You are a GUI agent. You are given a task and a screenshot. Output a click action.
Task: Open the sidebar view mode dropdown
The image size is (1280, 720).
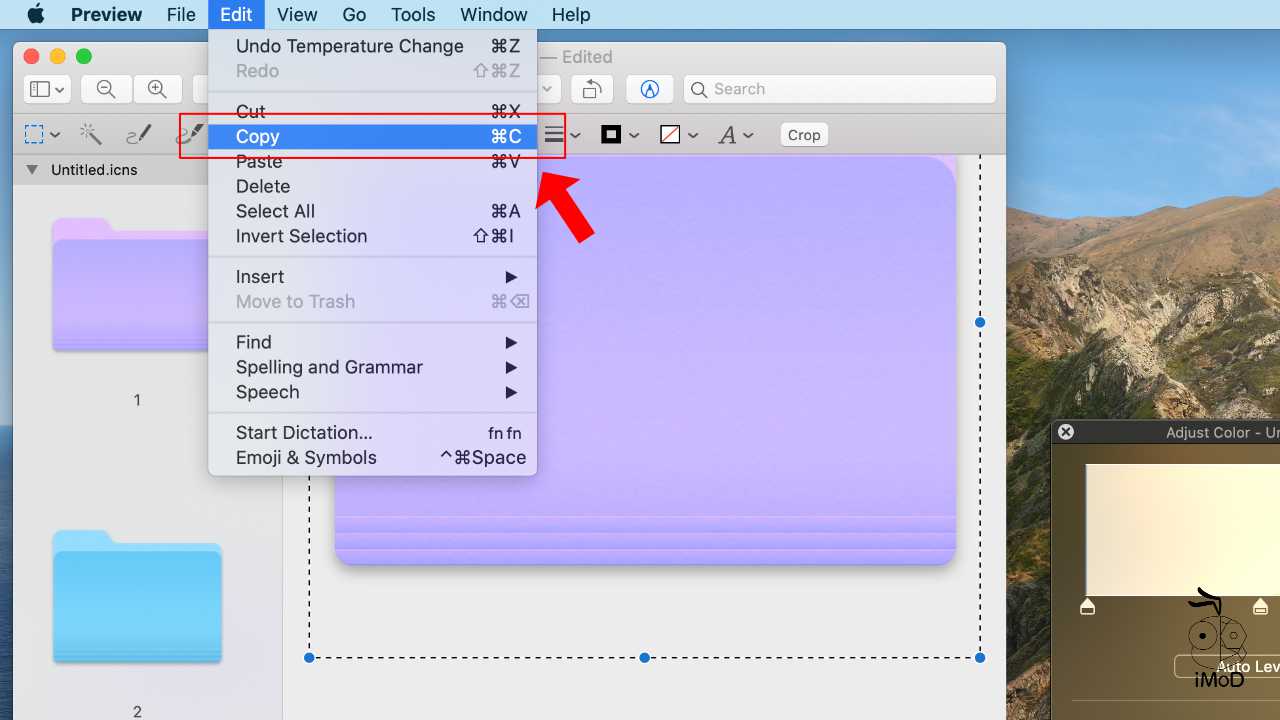click(x=47, y=89)
